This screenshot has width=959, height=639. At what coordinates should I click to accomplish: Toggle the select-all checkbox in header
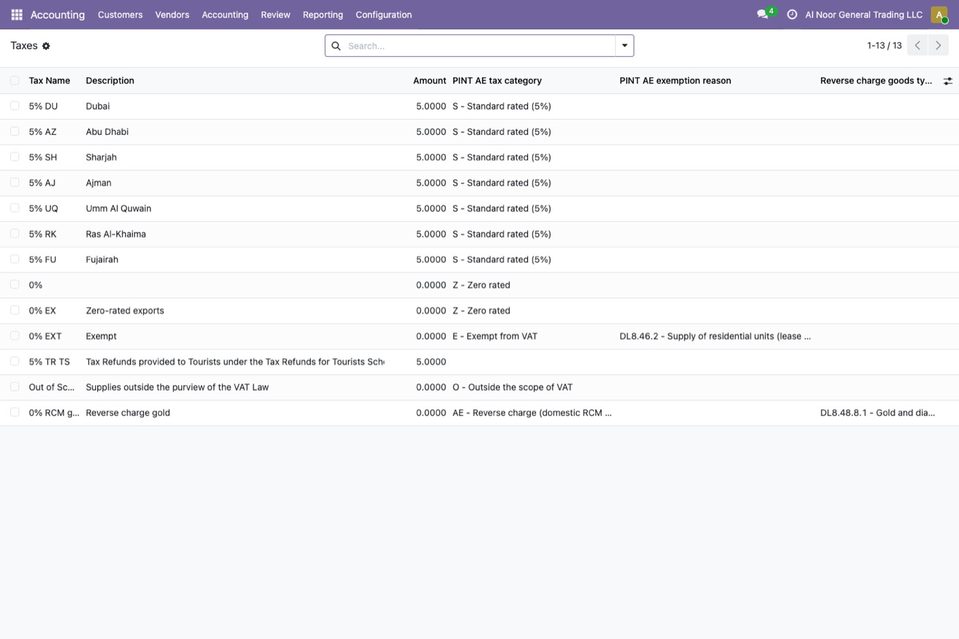coord(15,81)
